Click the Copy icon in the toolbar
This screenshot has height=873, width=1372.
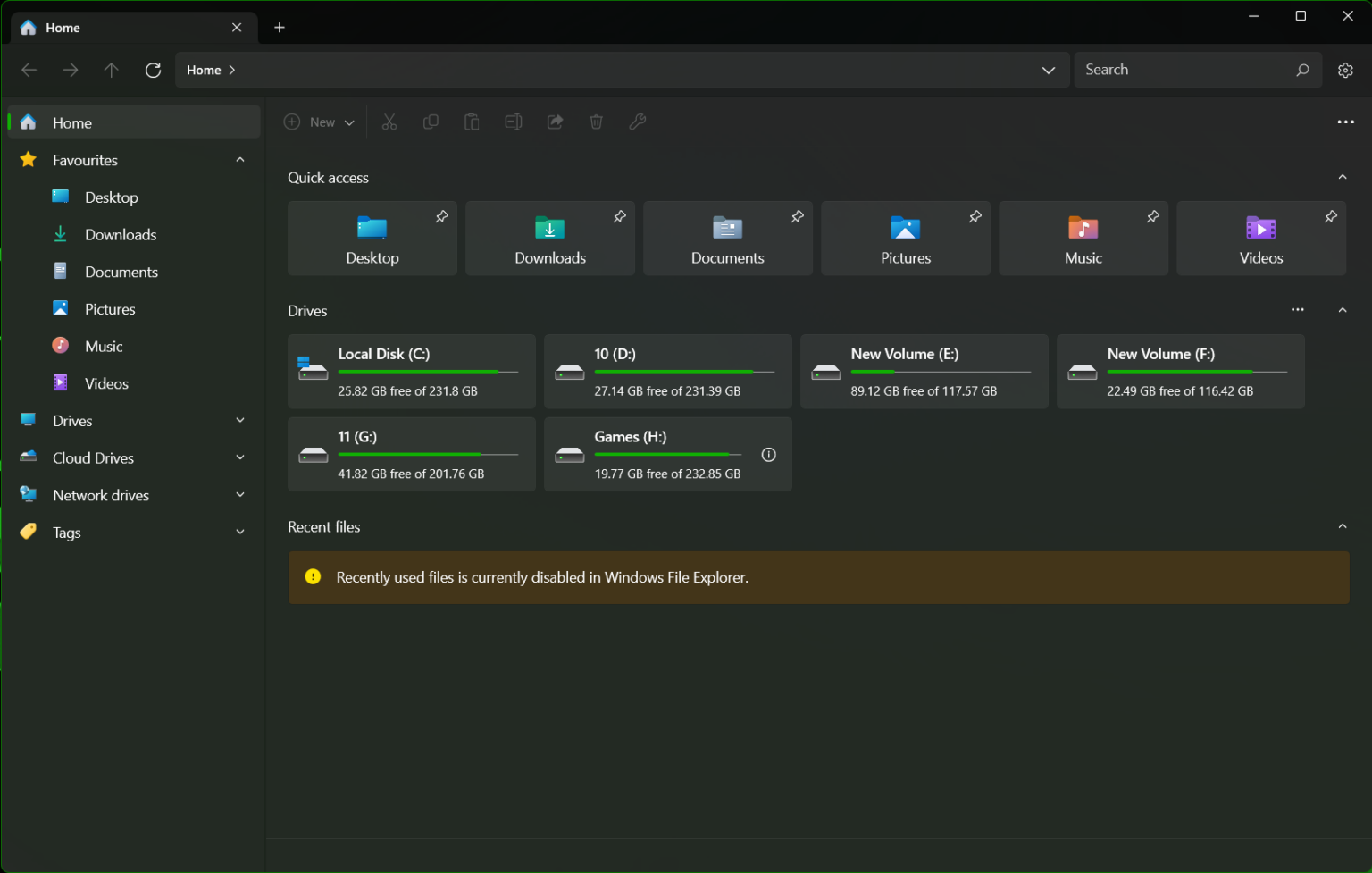431,122
